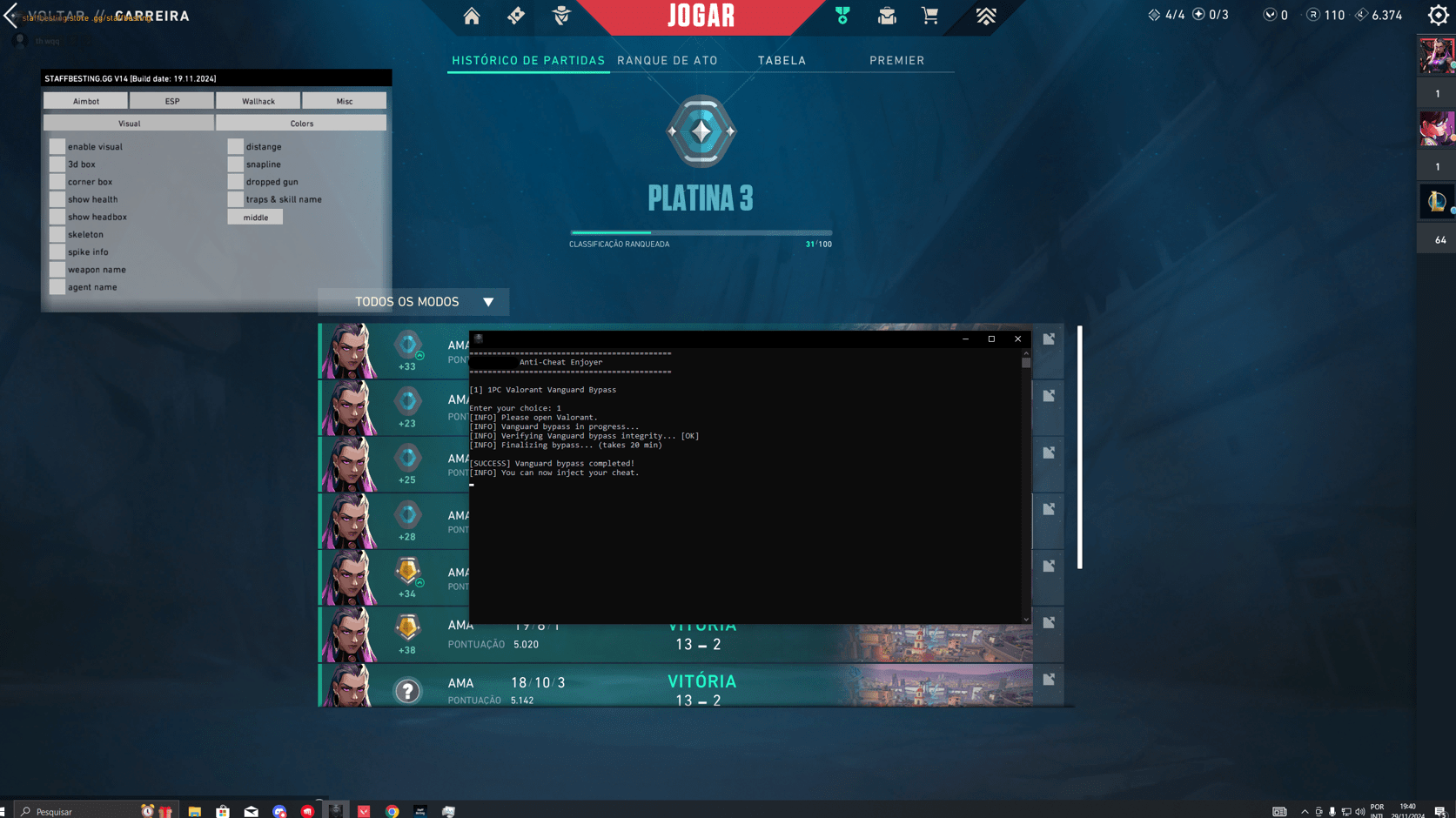Viewport: 1456px width, 818px height.
Task: Open the collection icon next to home
Action: point(516,16)
